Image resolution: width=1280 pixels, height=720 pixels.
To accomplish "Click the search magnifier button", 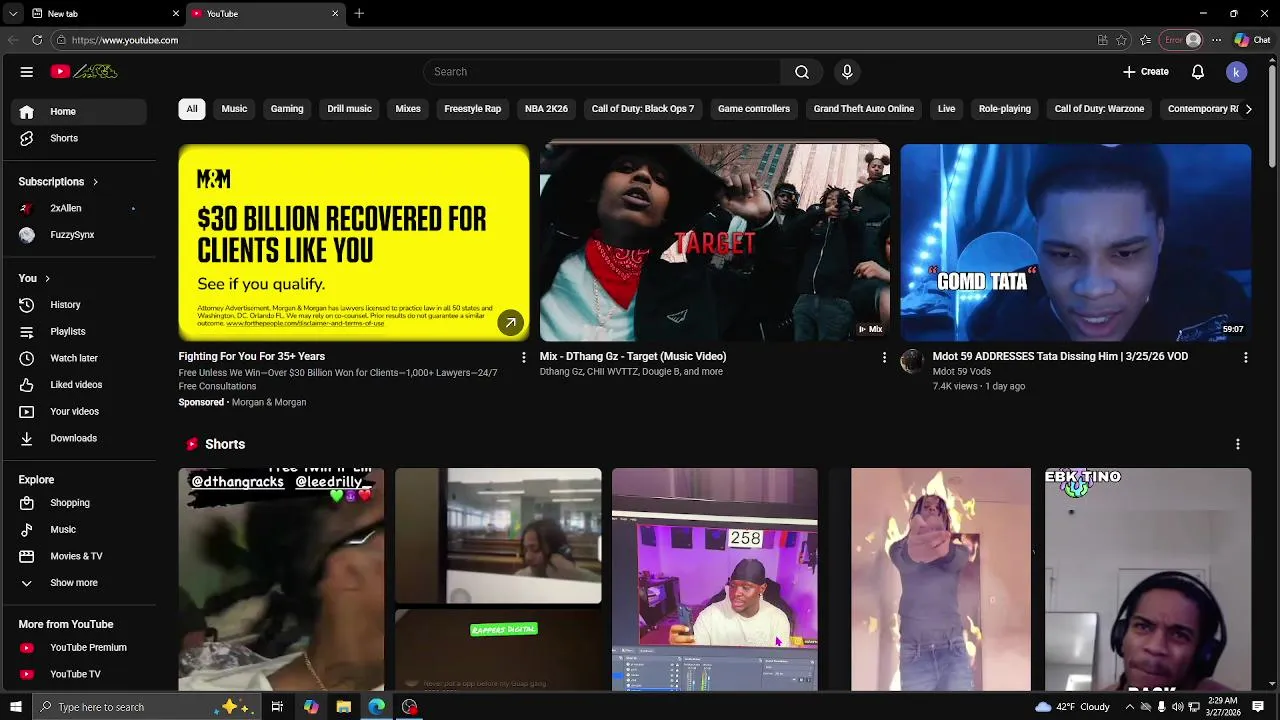I will [802, 72].
